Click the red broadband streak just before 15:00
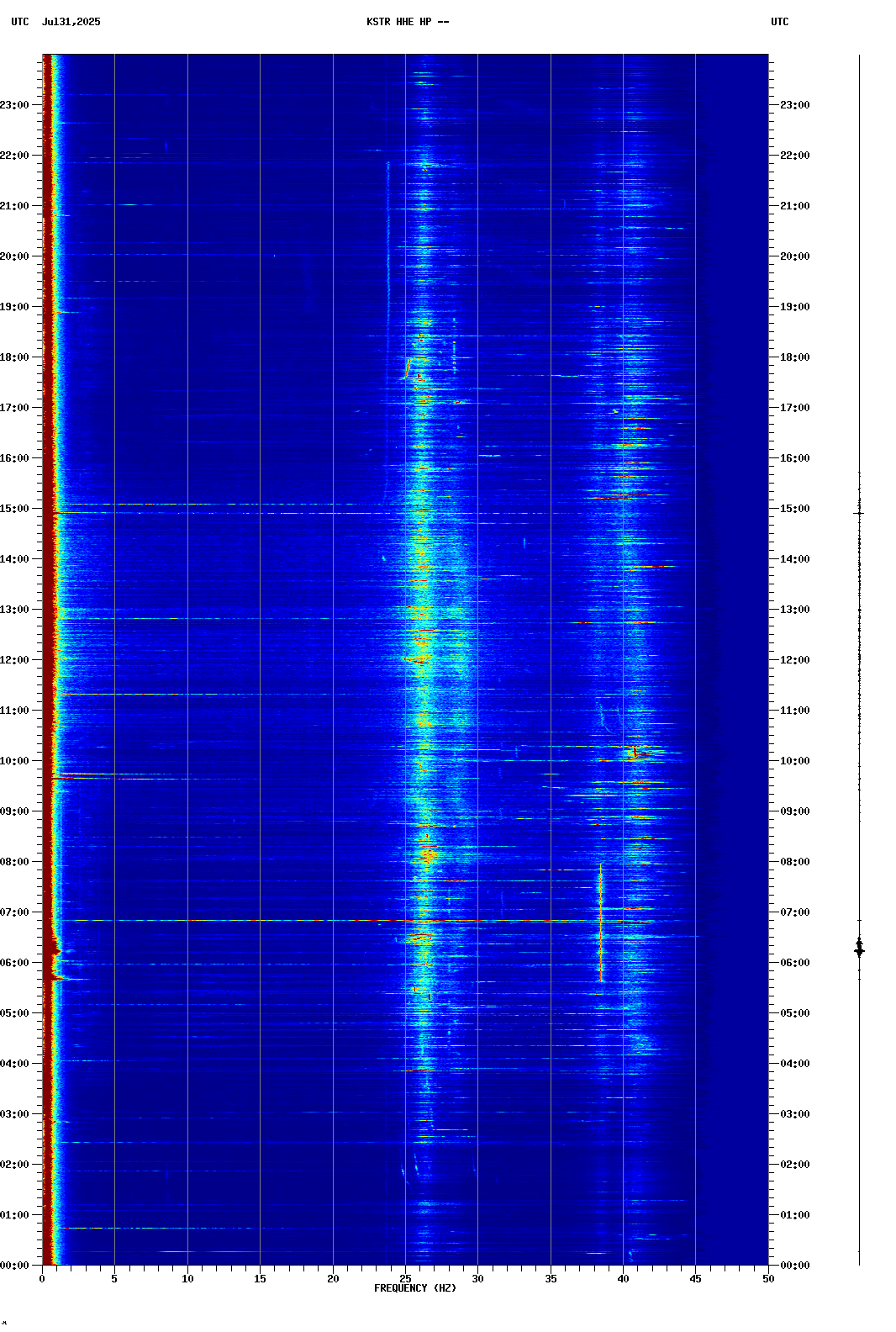Image resolution: width=896 pixels, height=1332 pixels. pyautogui.click(x=227, y=512)
